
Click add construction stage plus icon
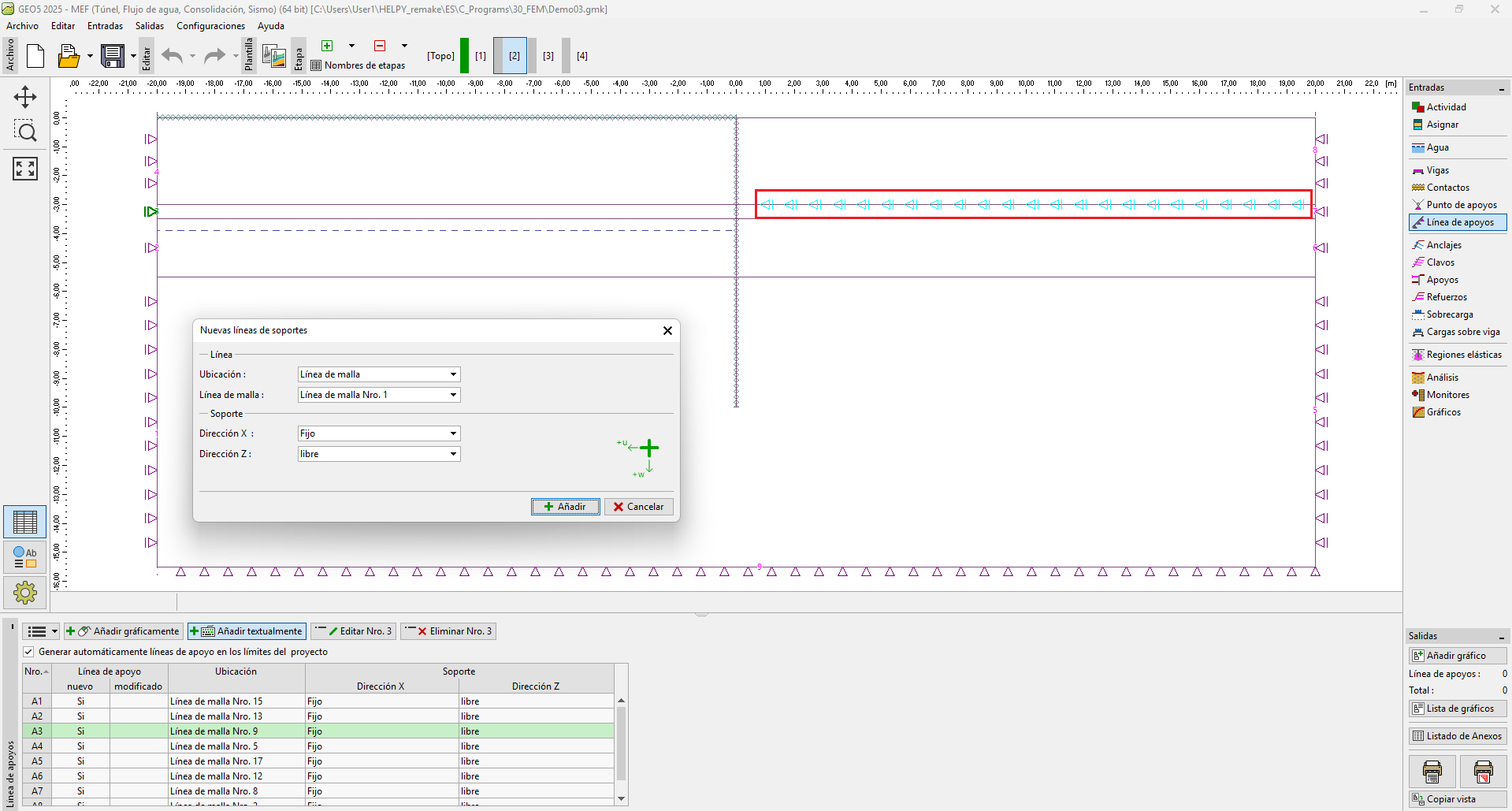tap(328, 46)
